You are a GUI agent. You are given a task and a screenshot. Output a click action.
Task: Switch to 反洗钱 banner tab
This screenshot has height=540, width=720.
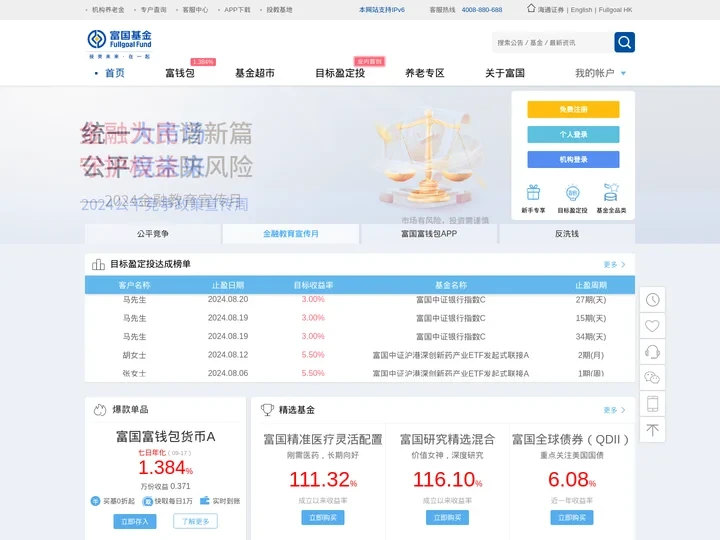coord(567,234)
